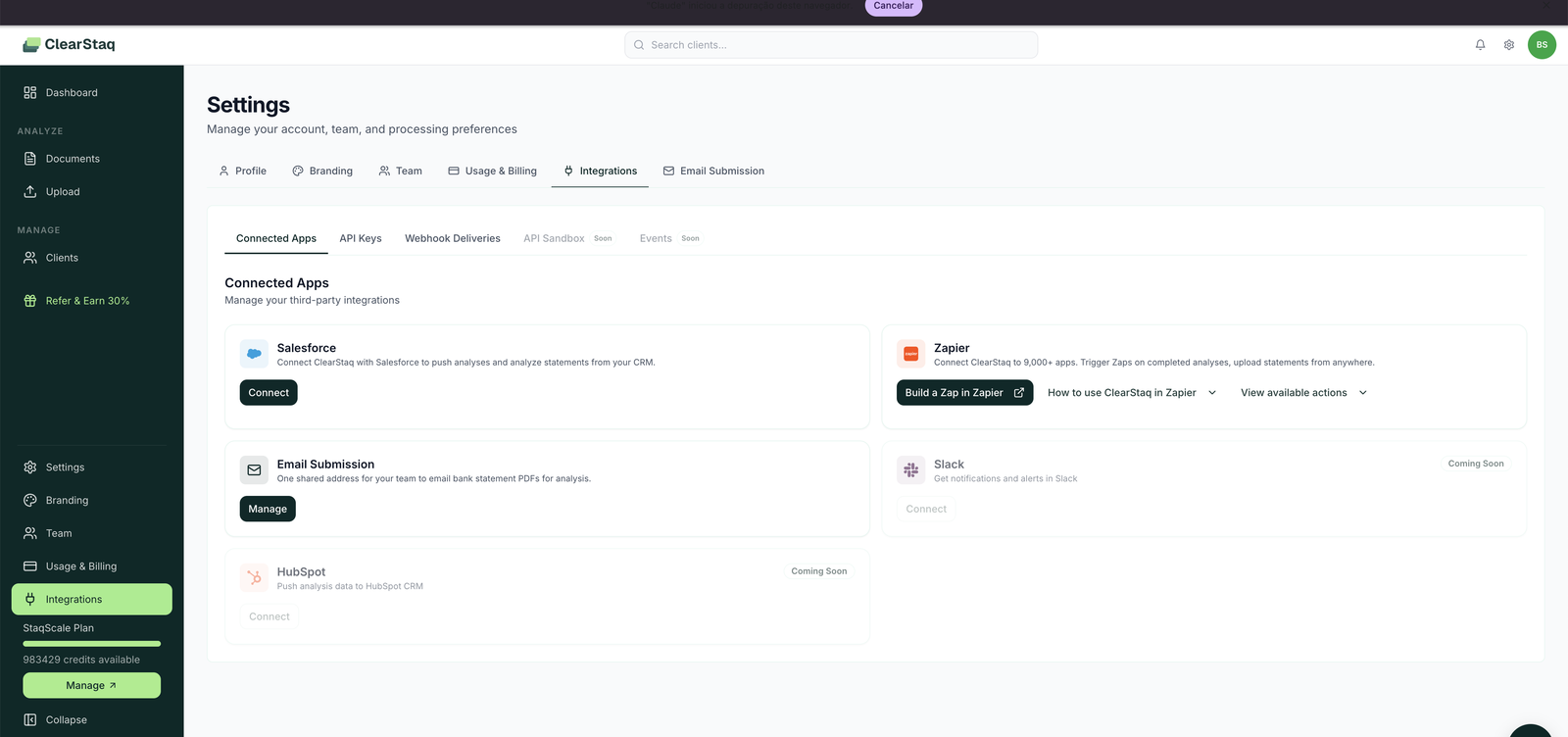
Task: Click the Email Submission envelope card icon
Action: (254, 470)
